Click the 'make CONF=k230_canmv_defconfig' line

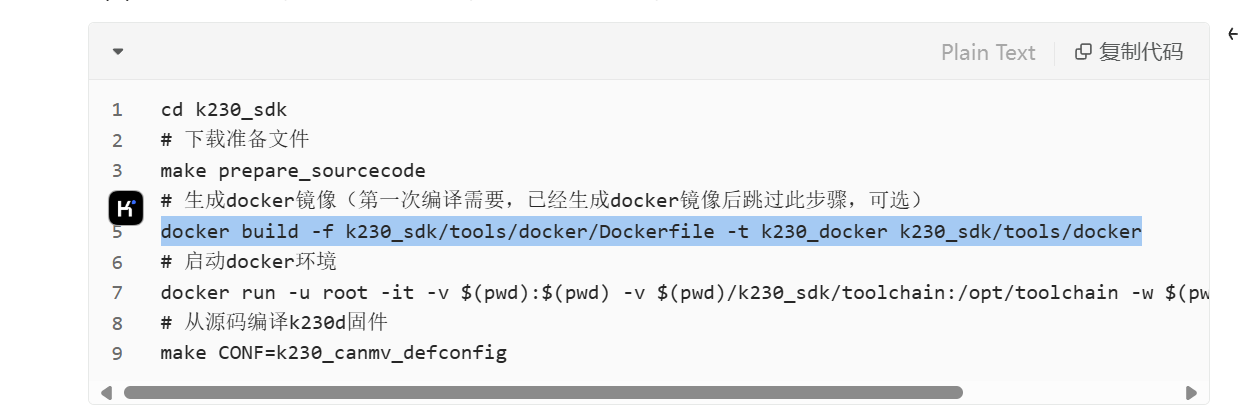tap(334, 353)
